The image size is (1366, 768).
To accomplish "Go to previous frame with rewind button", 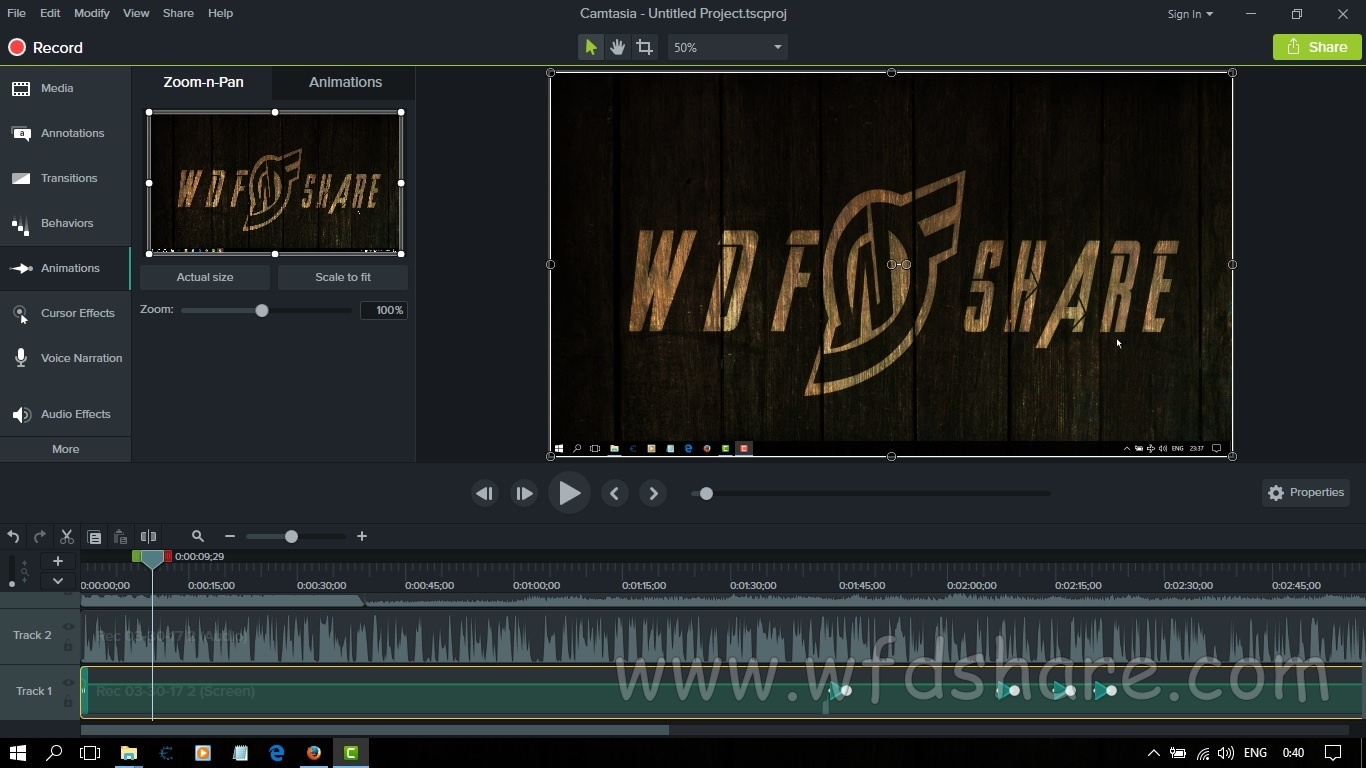I will (485, 493).
